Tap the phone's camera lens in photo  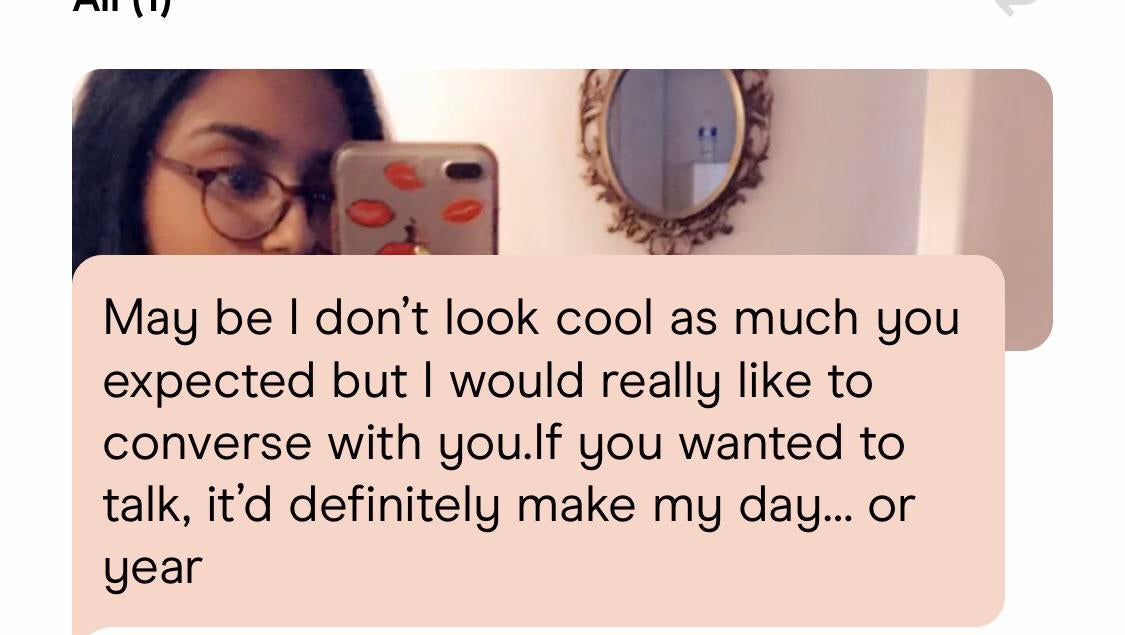click(x=463, y=171)
